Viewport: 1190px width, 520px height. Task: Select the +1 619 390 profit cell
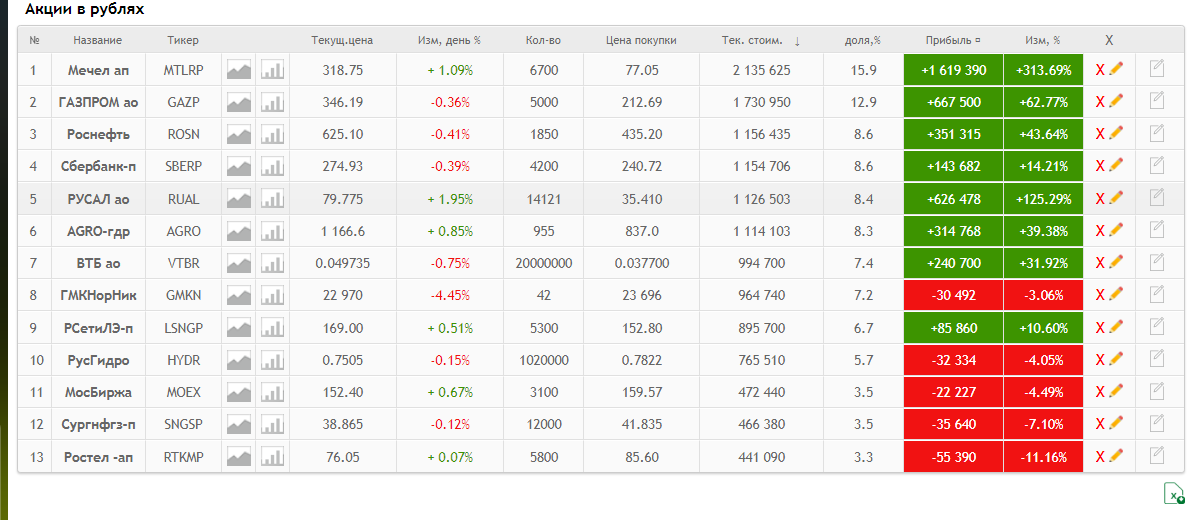tap(953, 70)
